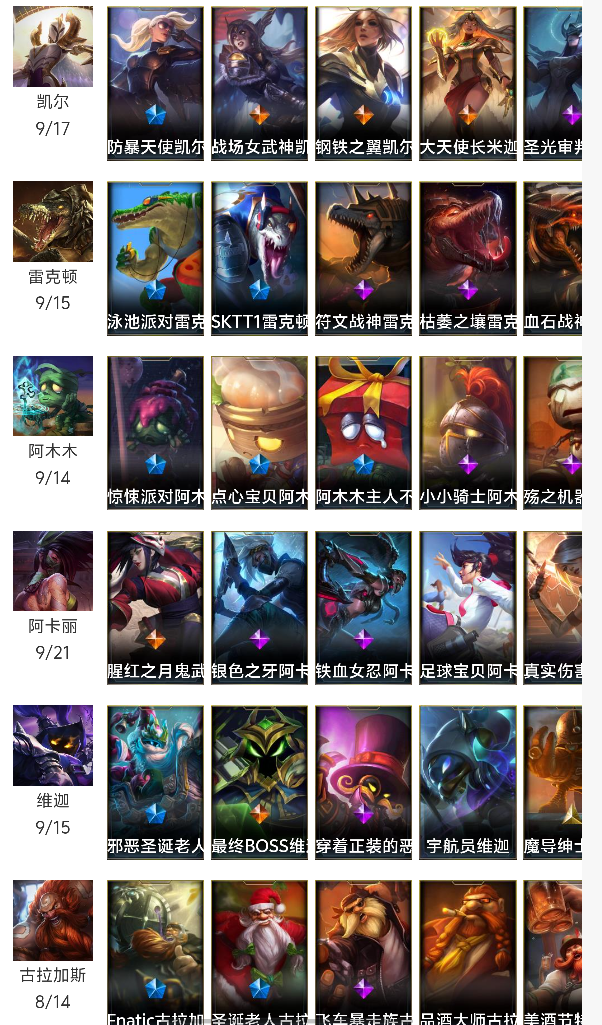The image size is (602, 1025).
Task: Open 钢铁之翼凯尔 skin card
Action: click(x=363, y=84)
